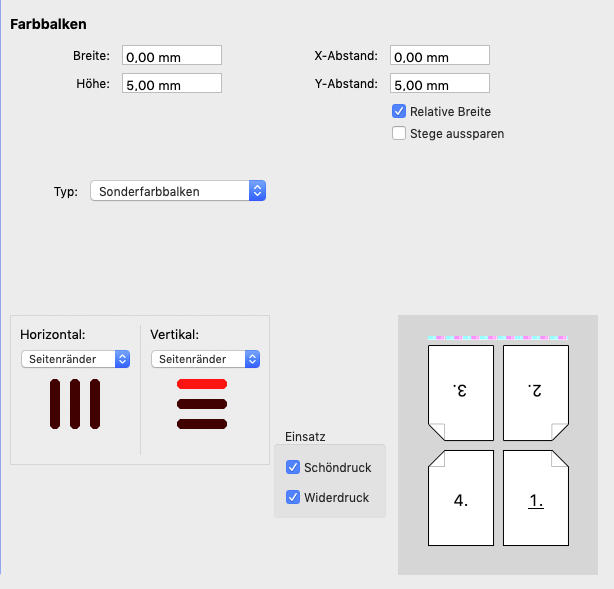Select the bottom horizontal bar icon
Screen dimensions: 614x589
(202, 424)
